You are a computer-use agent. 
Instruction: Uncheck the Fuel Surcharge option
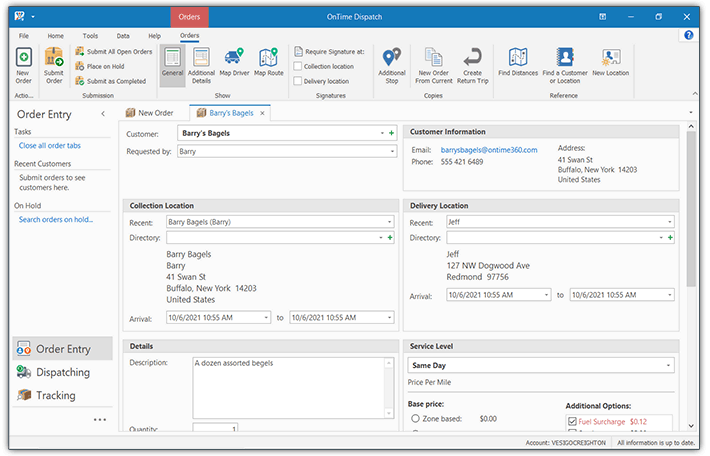572,422
